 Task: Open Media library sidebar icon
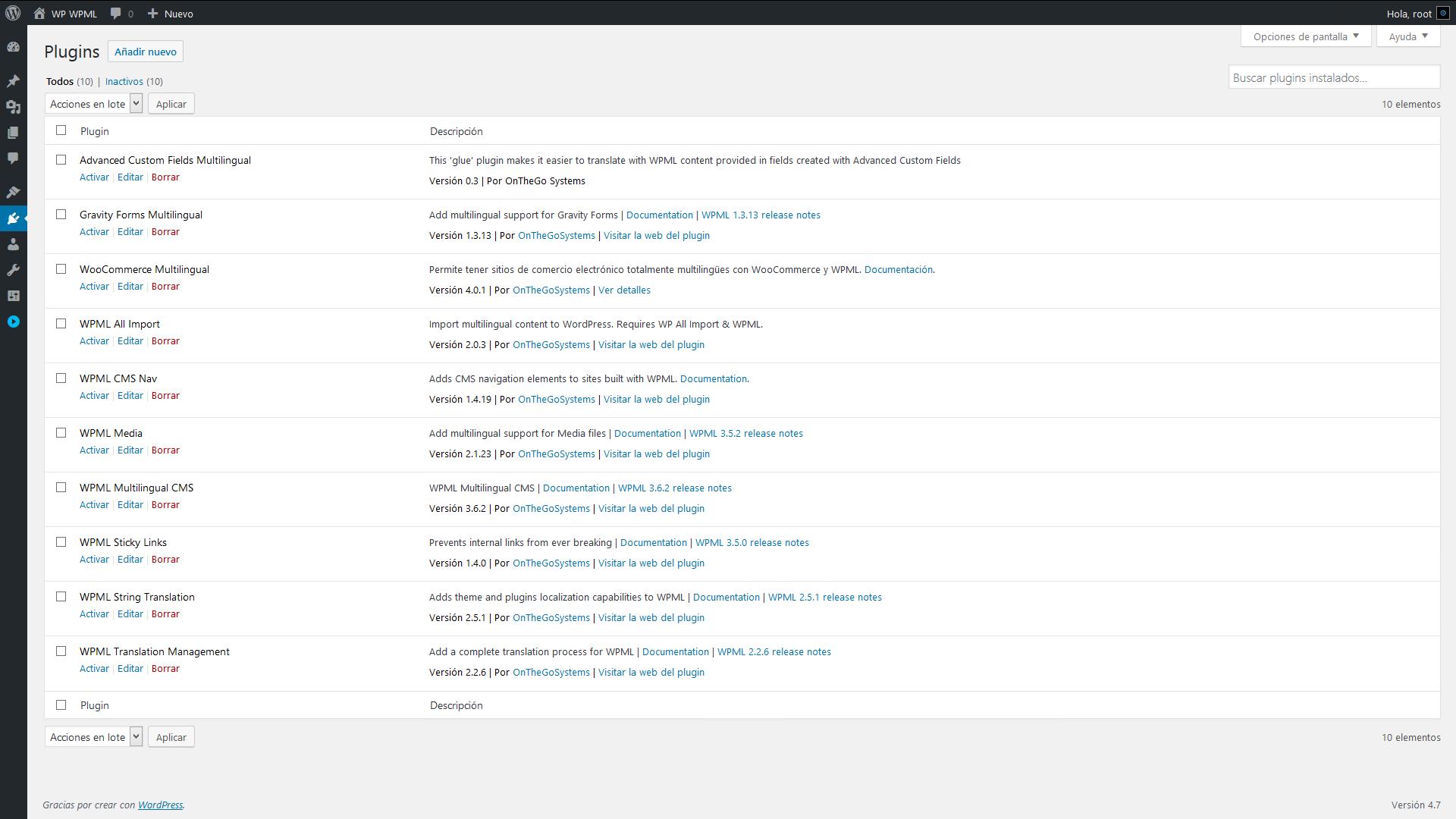click(13, 107)
